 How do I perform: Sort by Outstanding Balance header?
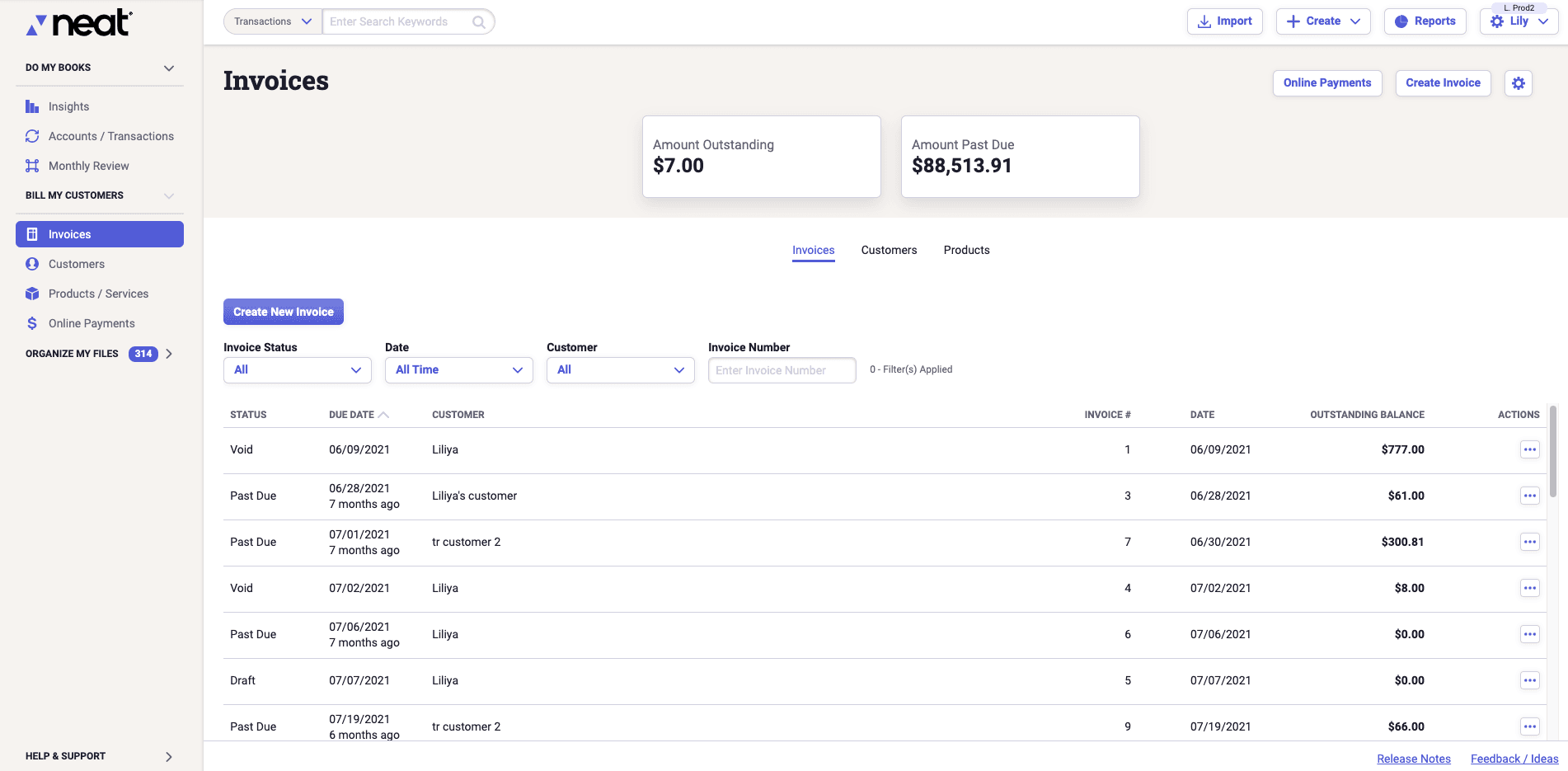click(1367, 415)
